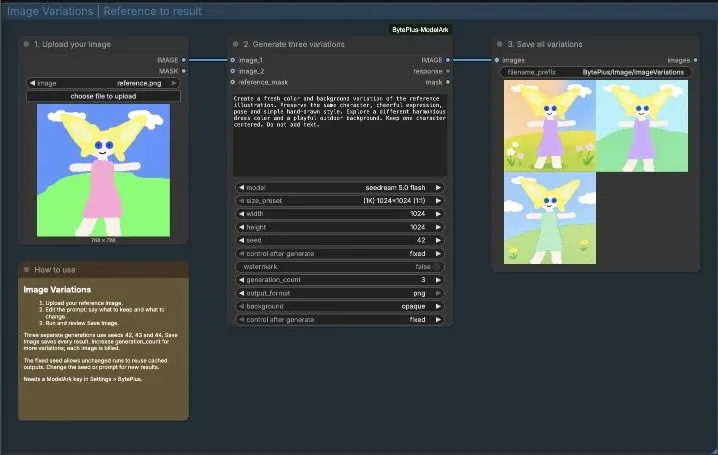The image size is (718, 455).
Task: Decrease seed value with left arrow
Action: click(241, 240)
